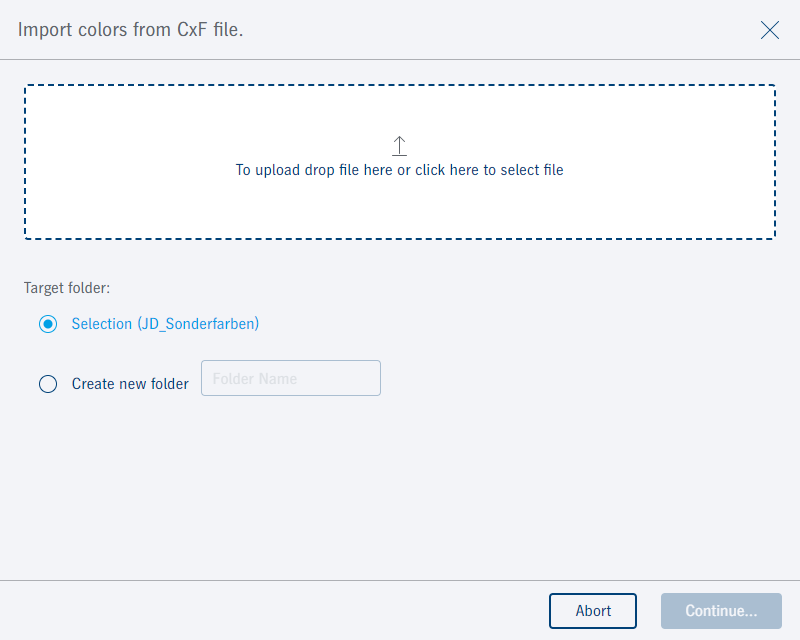
Task: Choose the Create new folder radio button
Action: tap(48, 384)
